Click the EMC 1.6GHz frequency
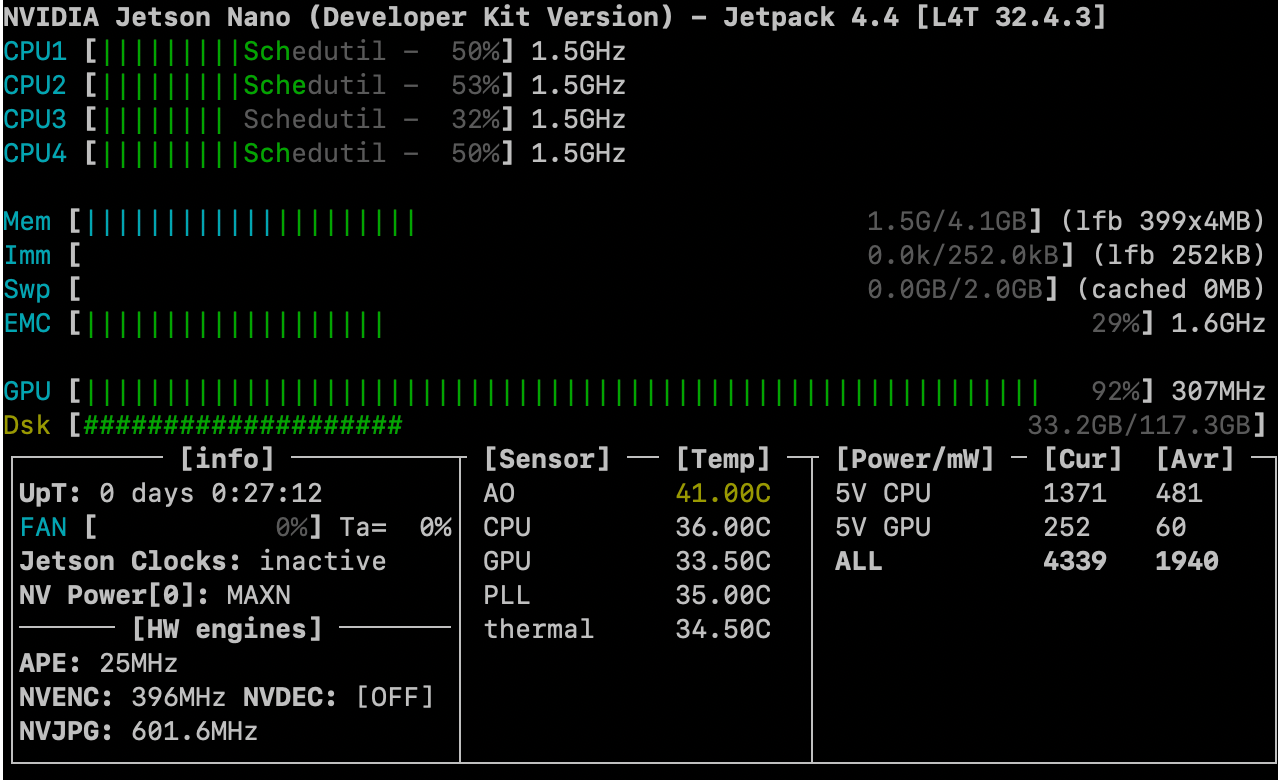 (x=1219, y=323)
